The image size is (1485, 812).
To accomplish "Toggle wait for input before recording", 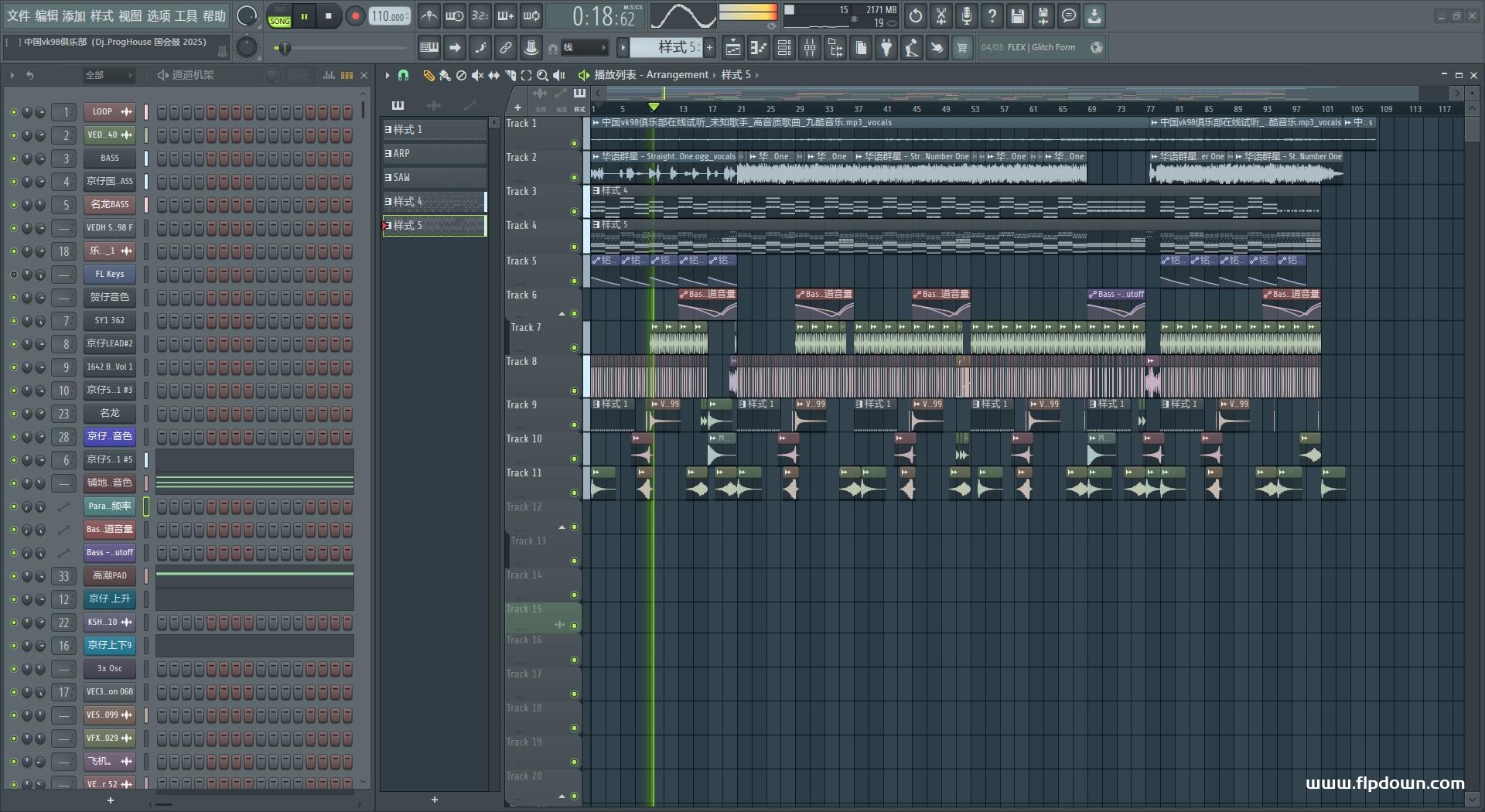I will tap(455, 15).
